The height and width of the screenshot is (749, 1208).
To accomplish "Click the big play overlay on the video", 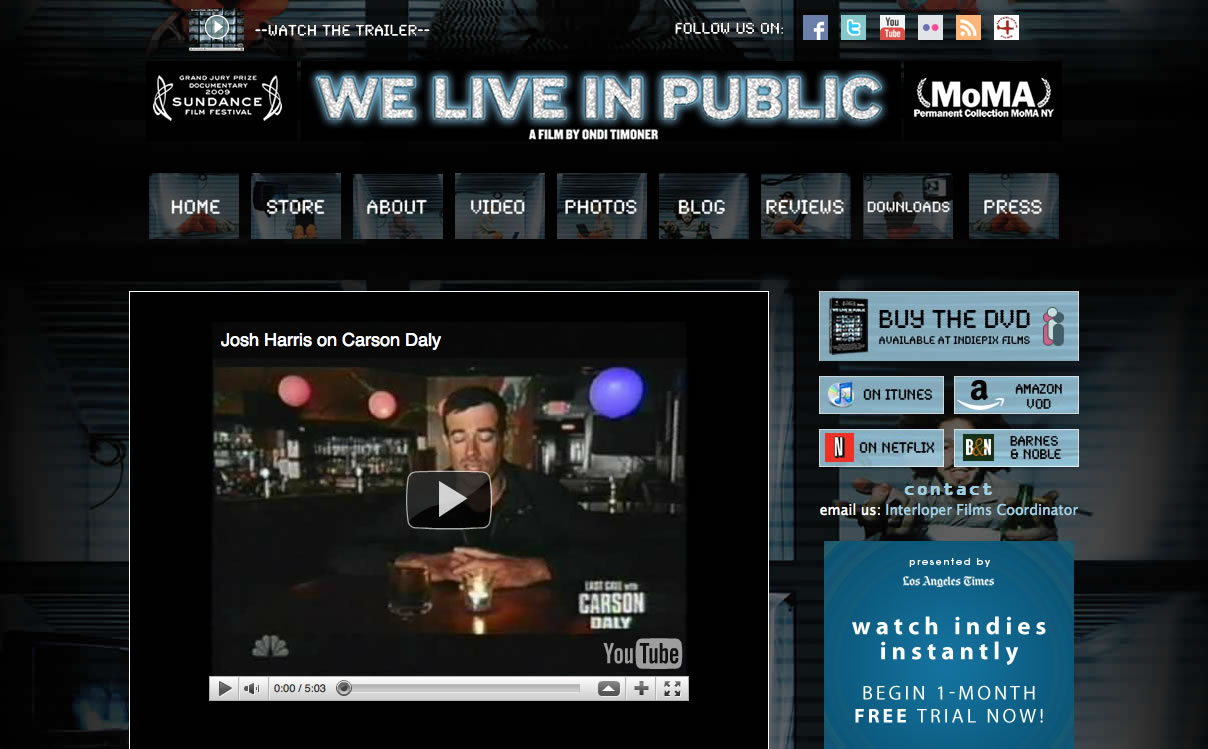I will (x=448, y=499).
